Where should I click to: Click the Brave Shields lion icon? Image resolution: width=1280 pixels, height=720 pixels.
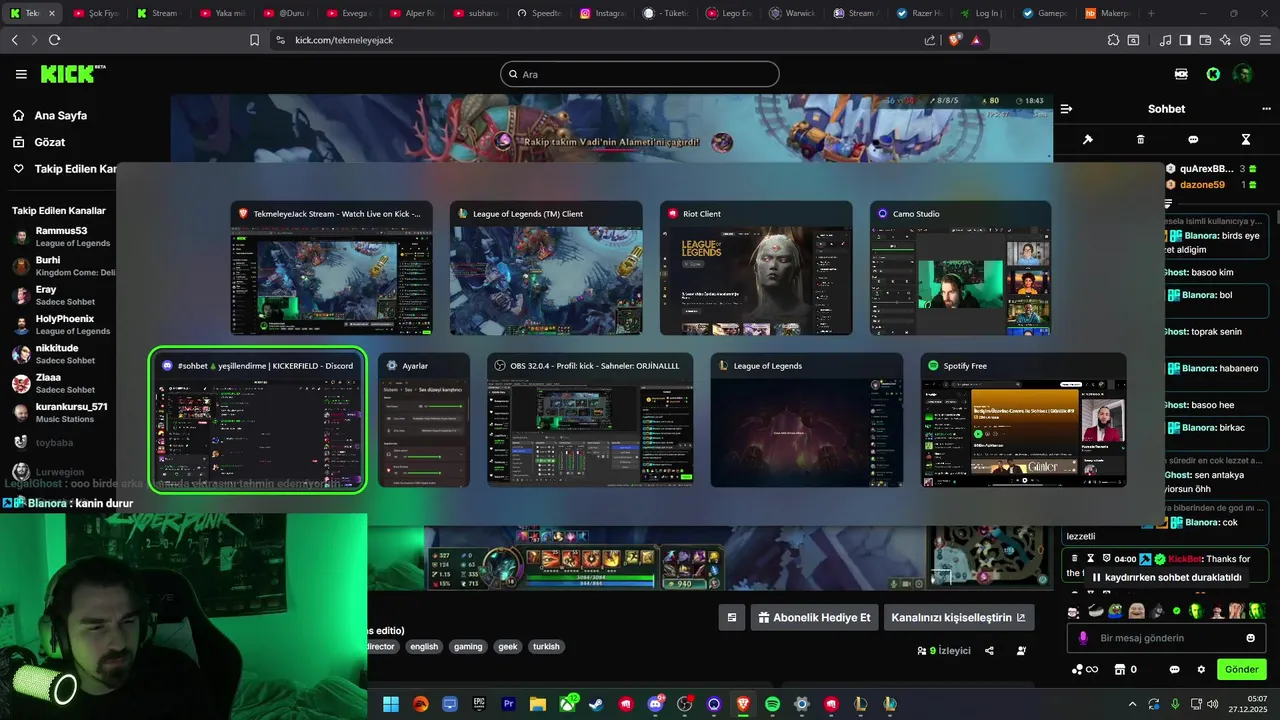click(954, 40)
